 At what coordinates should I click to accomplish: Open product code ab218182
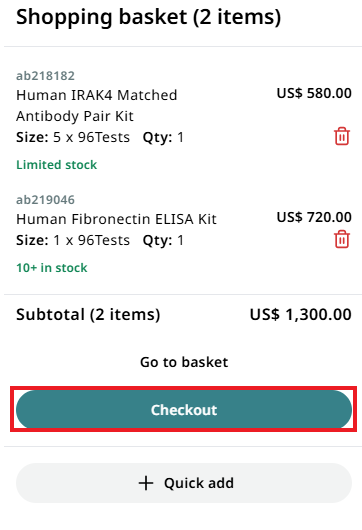[45, 76]
